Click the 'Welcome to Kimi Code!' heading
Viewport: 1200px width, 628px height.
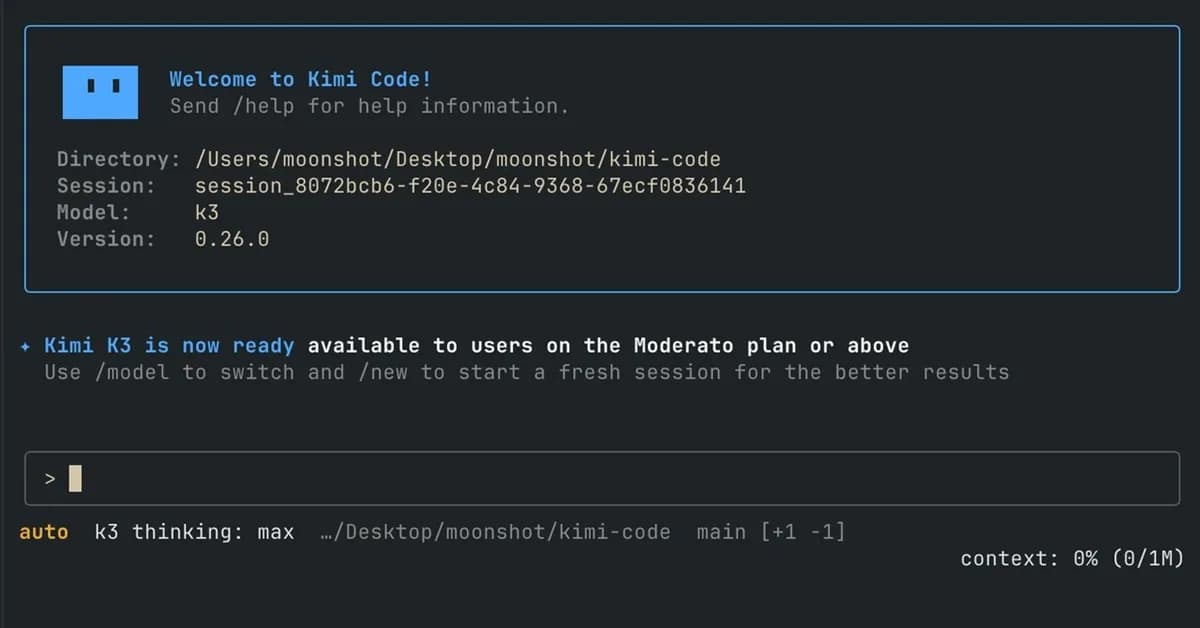pos(300,79)
